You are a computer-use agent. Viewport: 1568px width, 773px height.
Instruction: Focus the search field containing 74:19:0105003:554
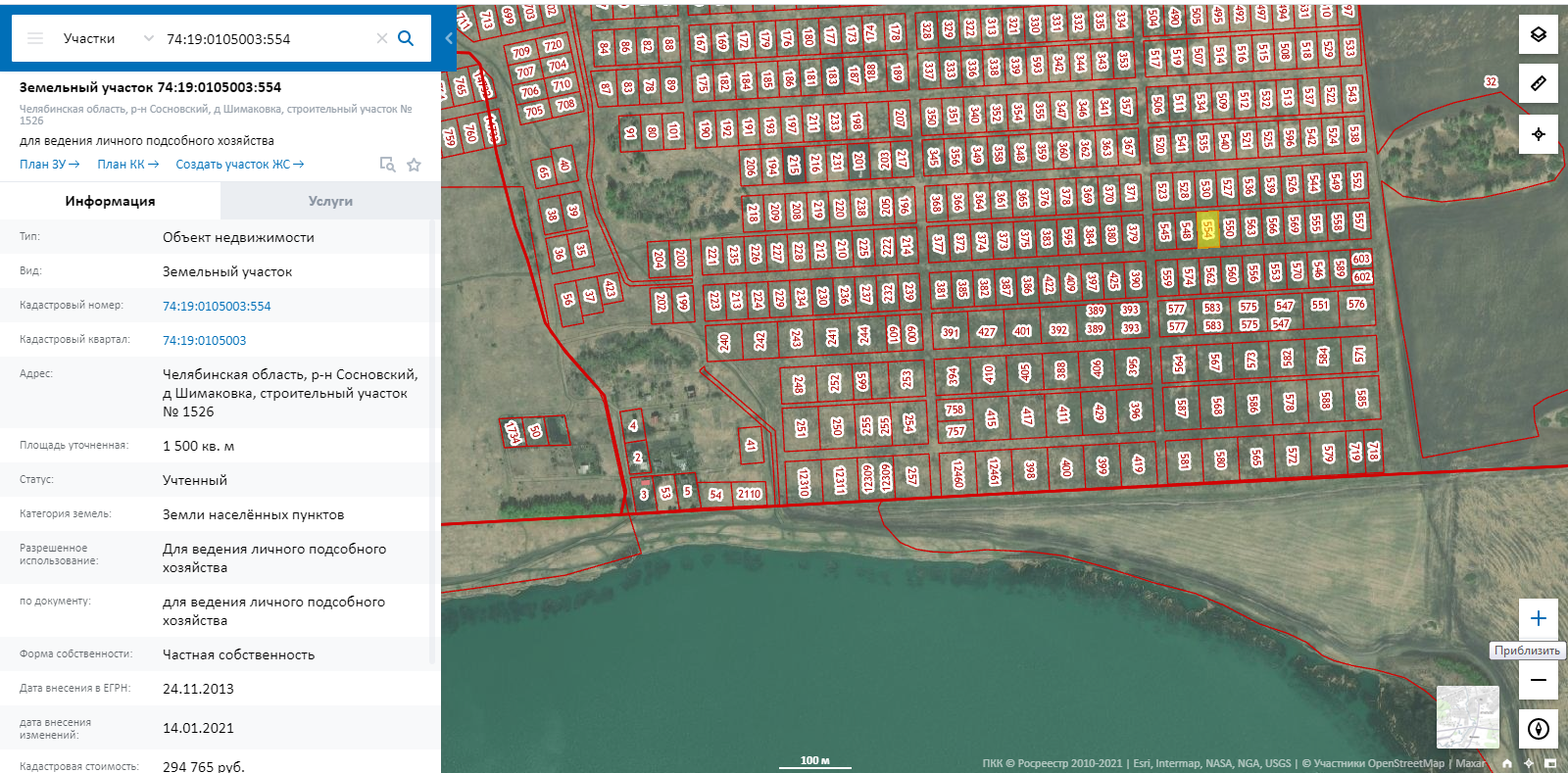click(x=265, y=39)
